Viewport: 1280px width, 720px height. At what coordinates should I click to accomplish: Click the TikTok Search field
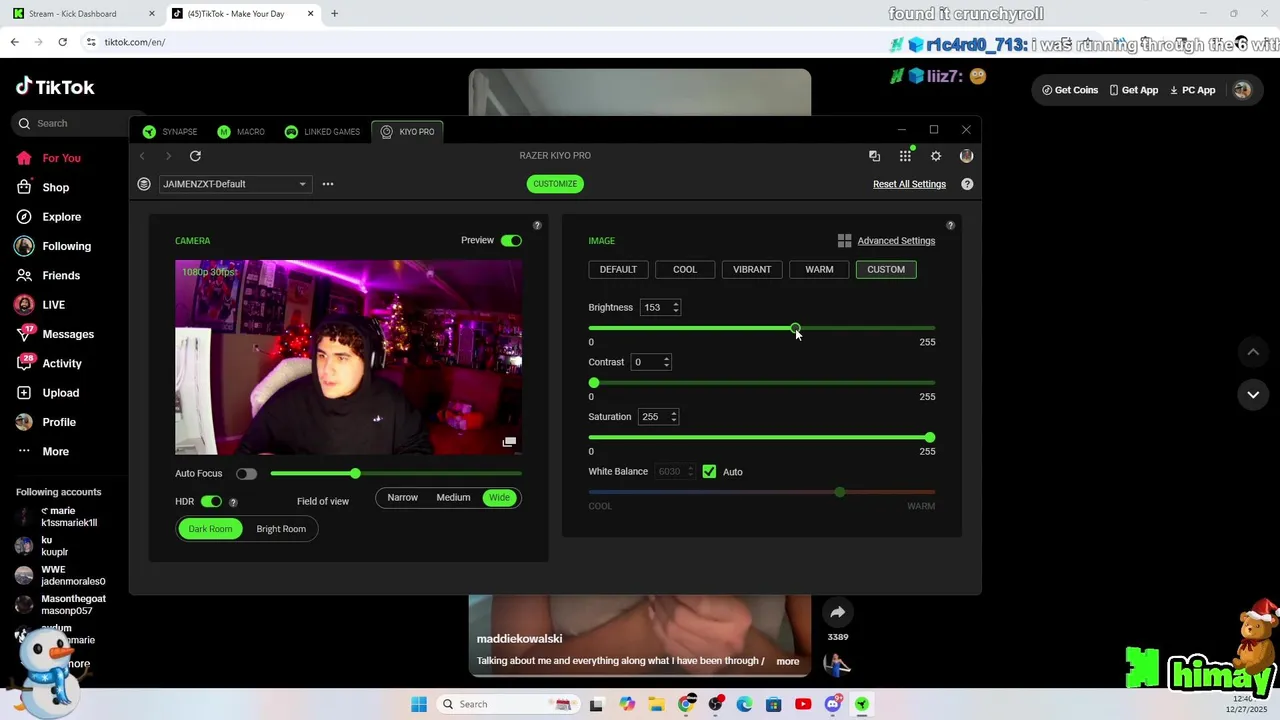pyautogui.click(x=80, y=124)
